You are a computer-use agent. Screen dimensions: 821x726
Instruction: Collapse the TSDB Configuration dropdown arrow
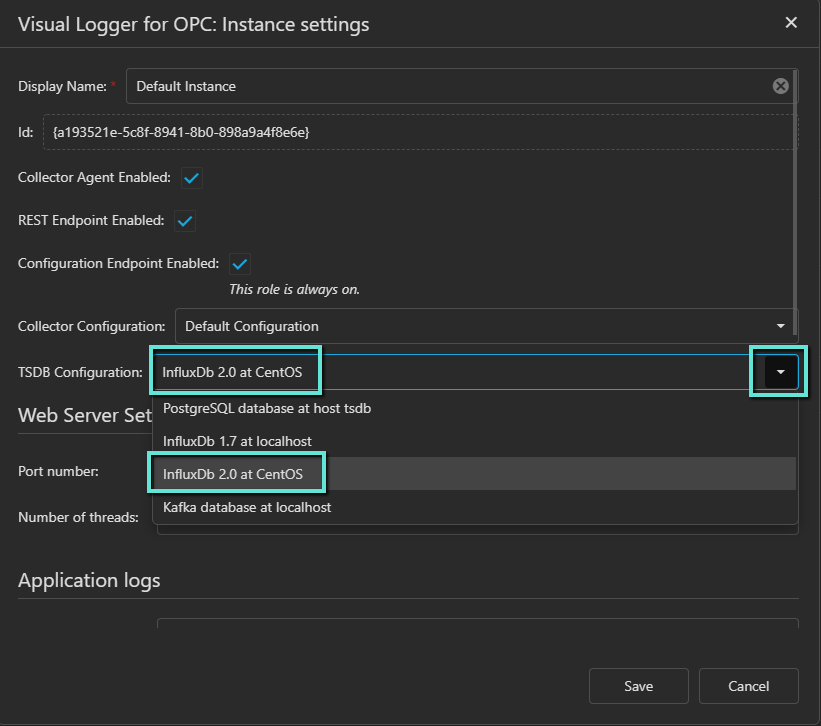point(781,372)
